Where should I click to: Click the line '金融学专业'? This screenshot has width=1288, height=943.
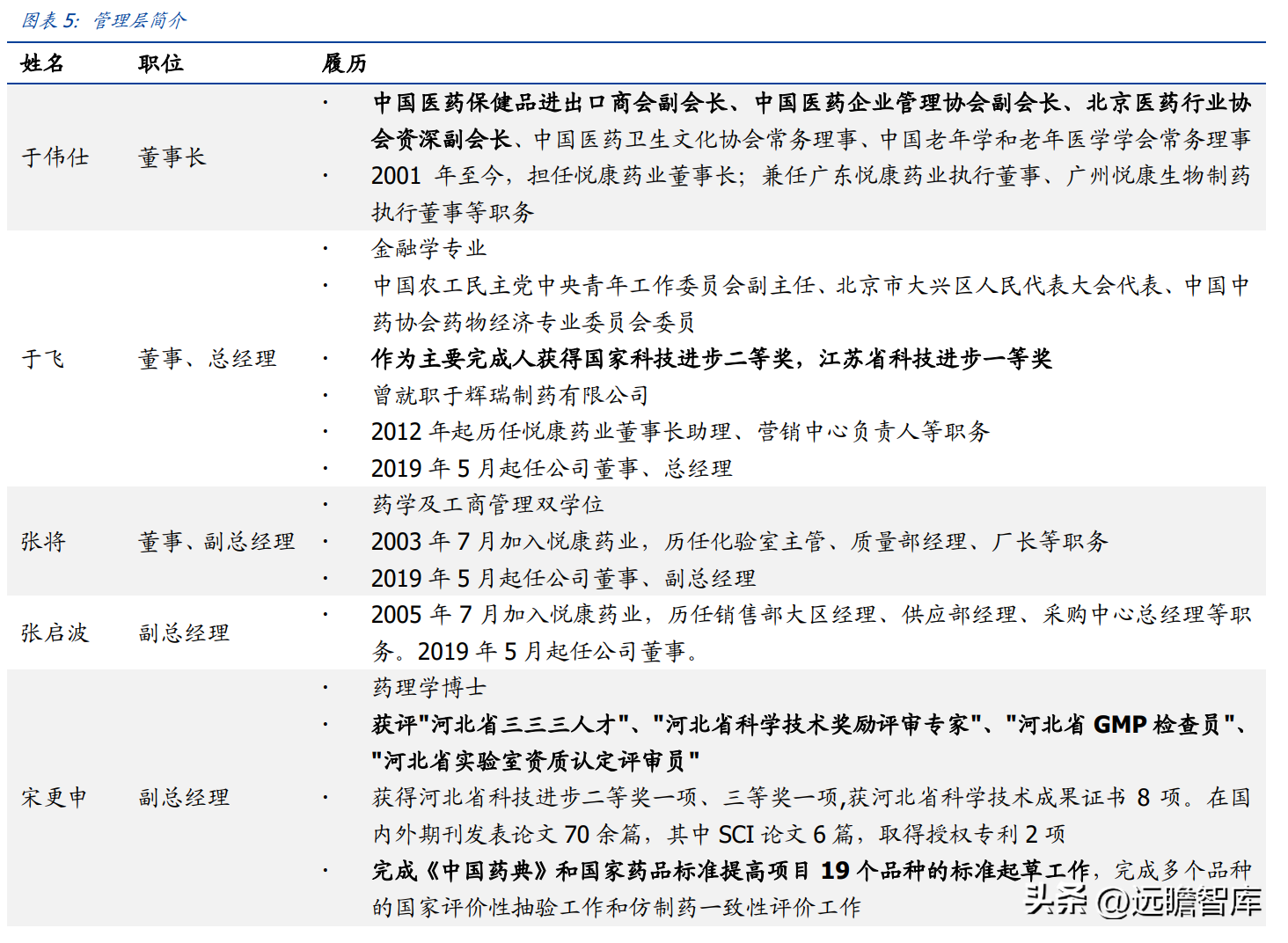[429, 249]
